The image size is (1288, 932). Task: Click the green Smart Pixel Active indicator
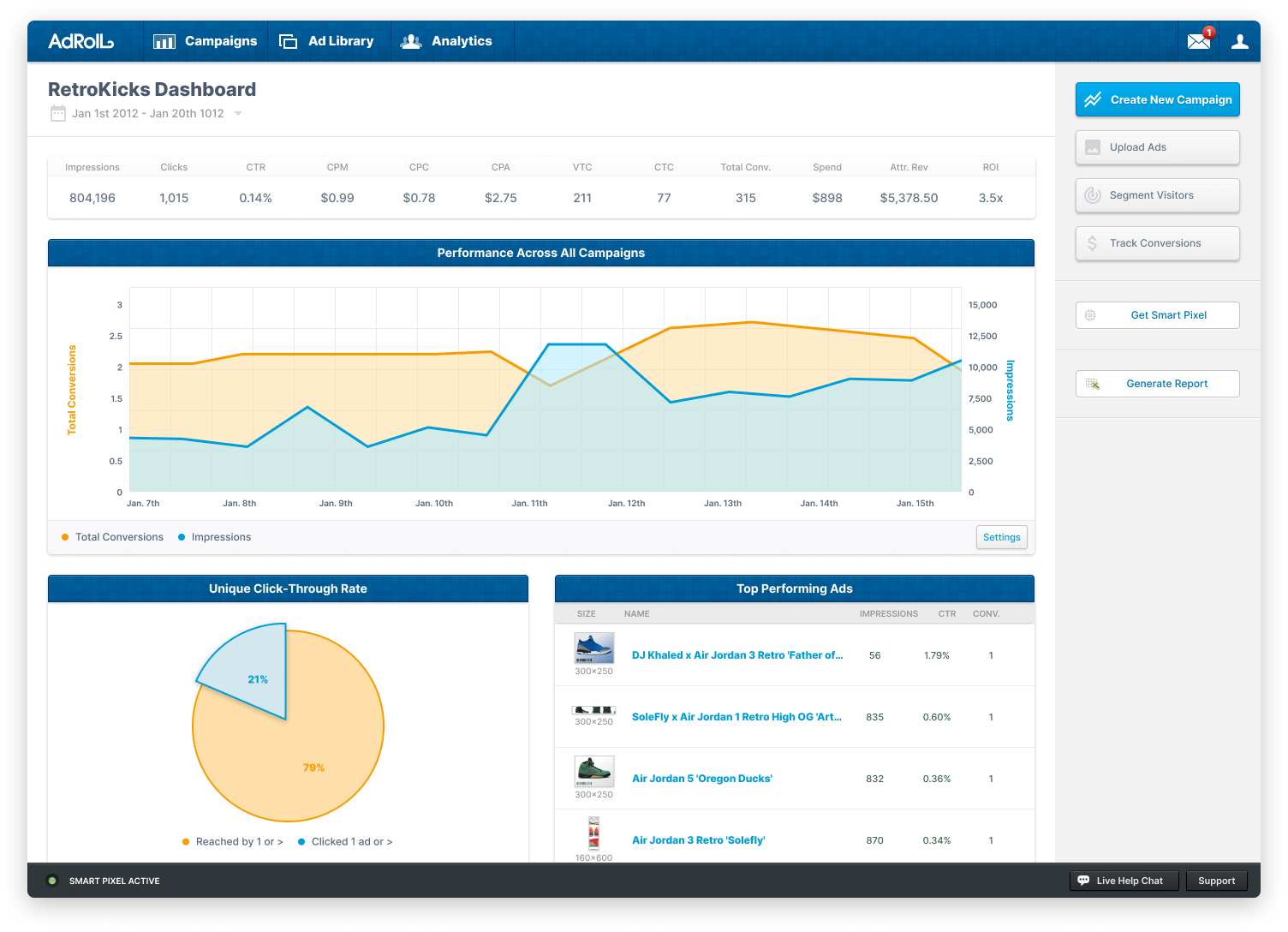coord(51,881)
